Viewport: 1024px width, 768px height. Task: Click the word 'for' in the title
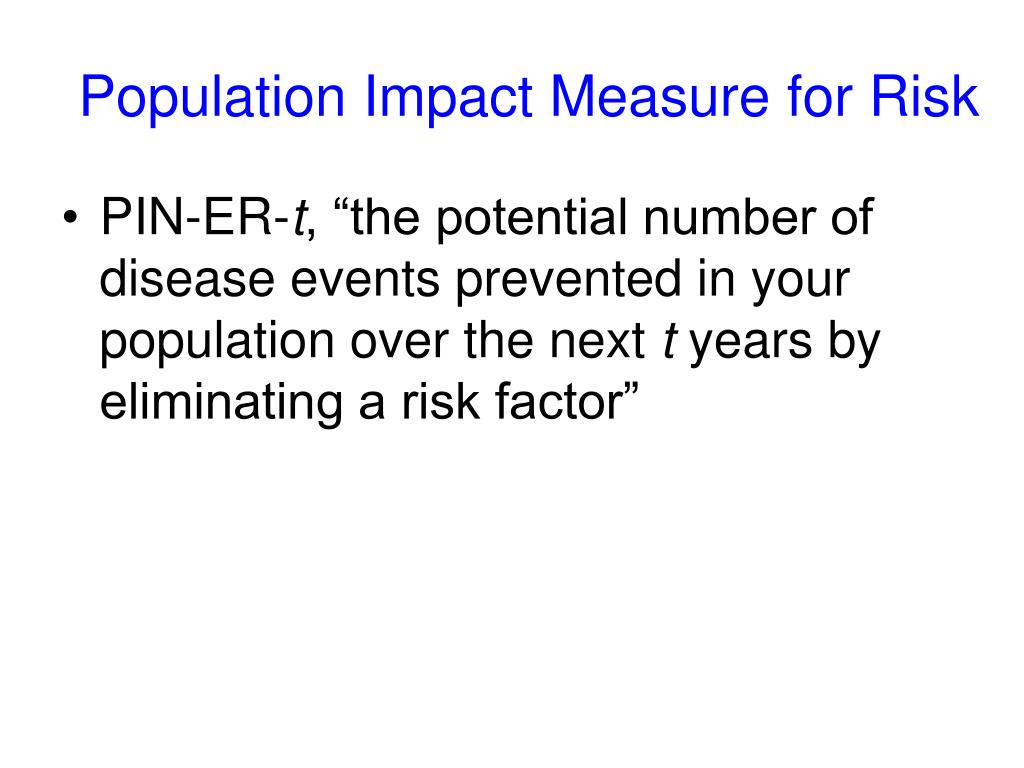[820, 96]
